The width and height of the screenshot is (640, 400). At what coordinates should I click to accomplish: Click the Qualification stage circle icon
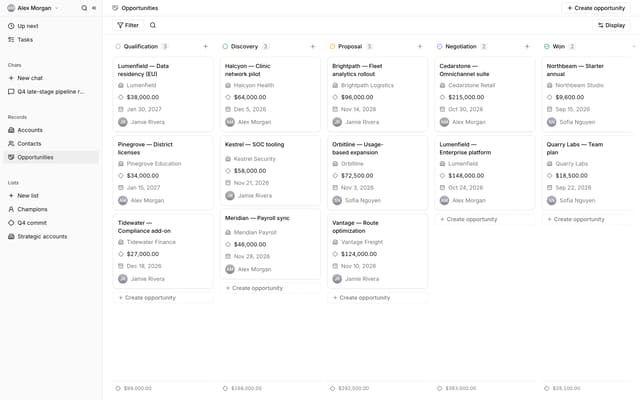tap(118, 47)
